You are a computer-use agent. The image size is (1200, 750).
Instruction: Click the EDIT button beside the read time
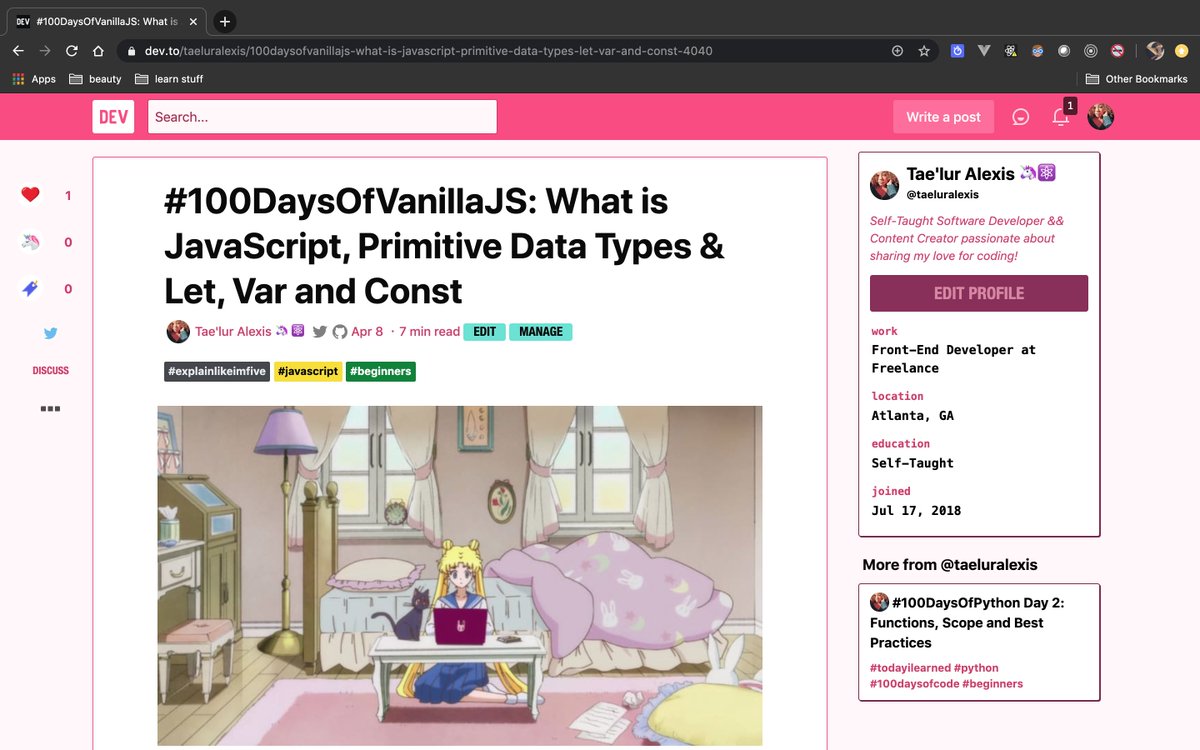tap(484, 332)
